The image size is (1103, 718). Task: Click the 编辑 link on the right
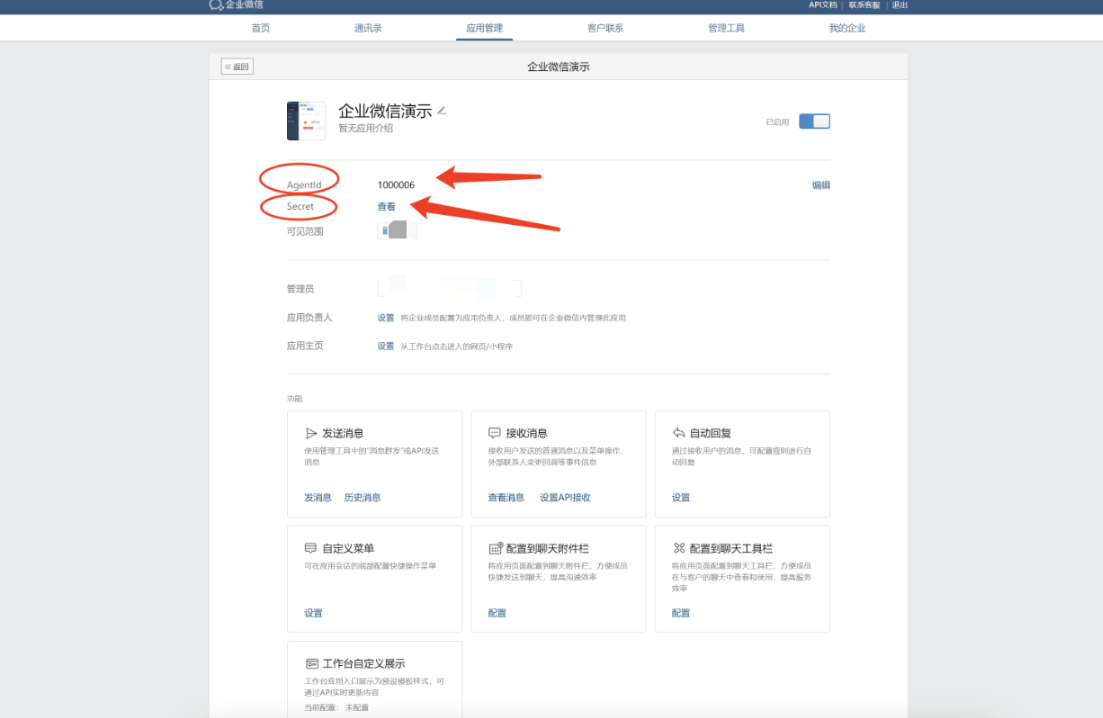coord(820,185)
